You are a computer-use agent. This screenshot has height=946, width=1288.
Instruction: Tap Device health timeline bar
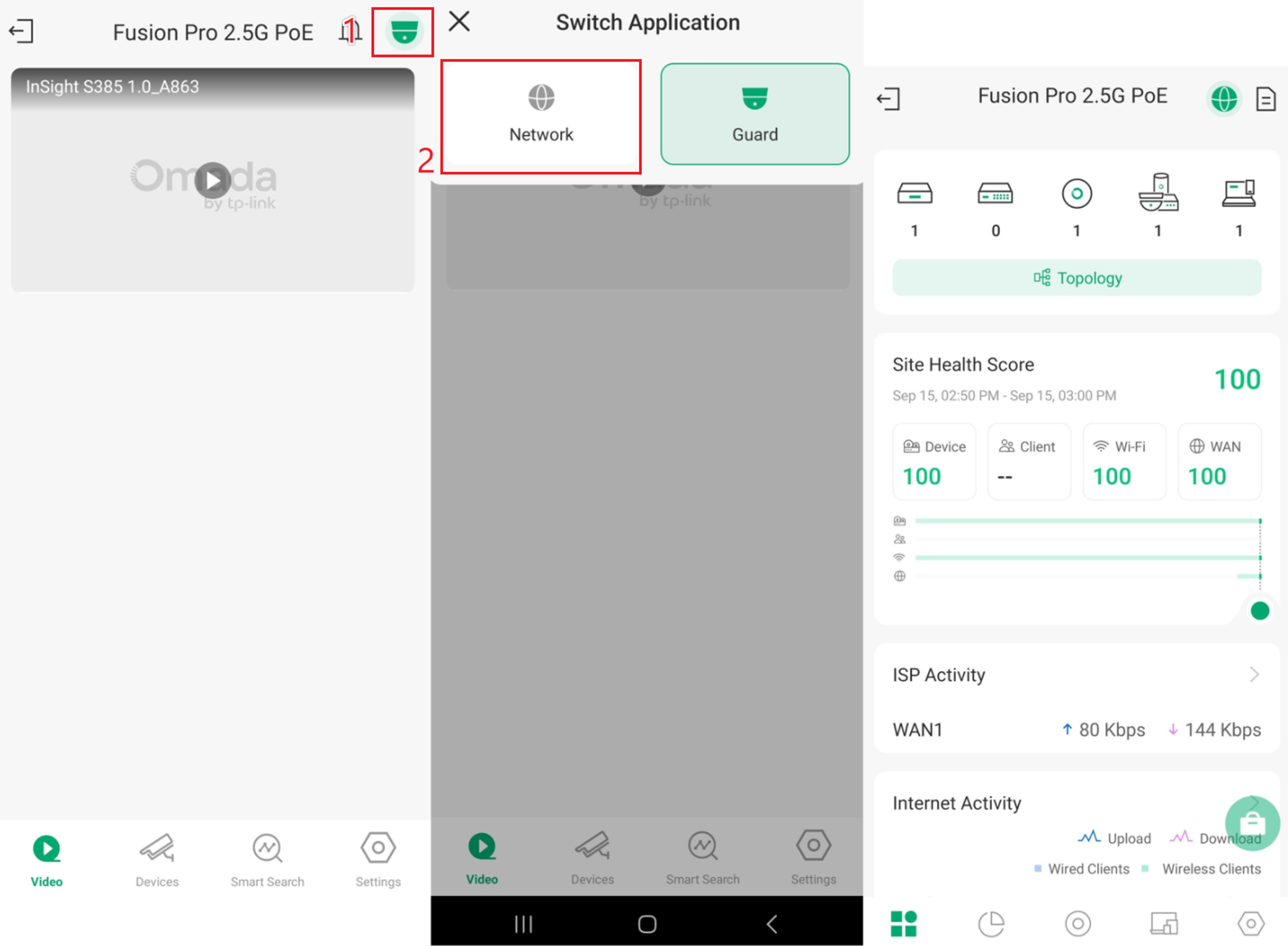[1088, 521]
